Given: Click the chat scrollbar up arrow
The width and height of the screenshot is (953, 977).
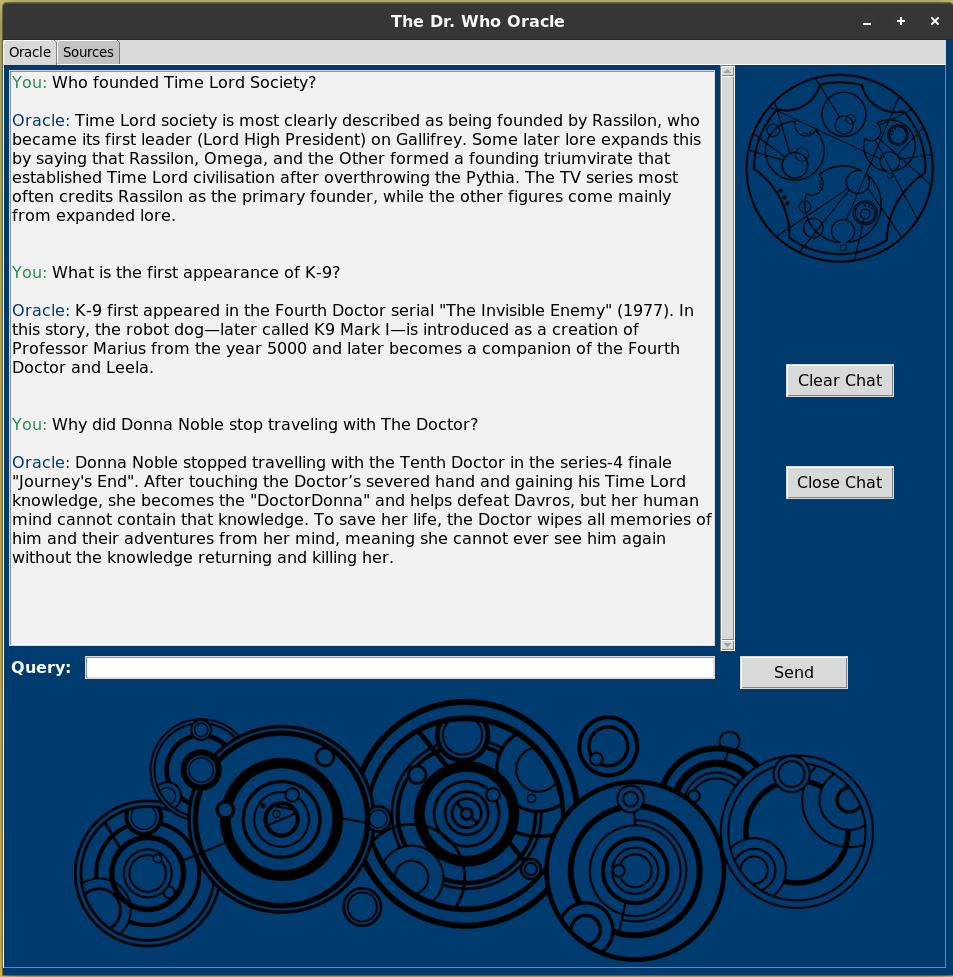Looking at the screenshot, I should pos(727,72).
